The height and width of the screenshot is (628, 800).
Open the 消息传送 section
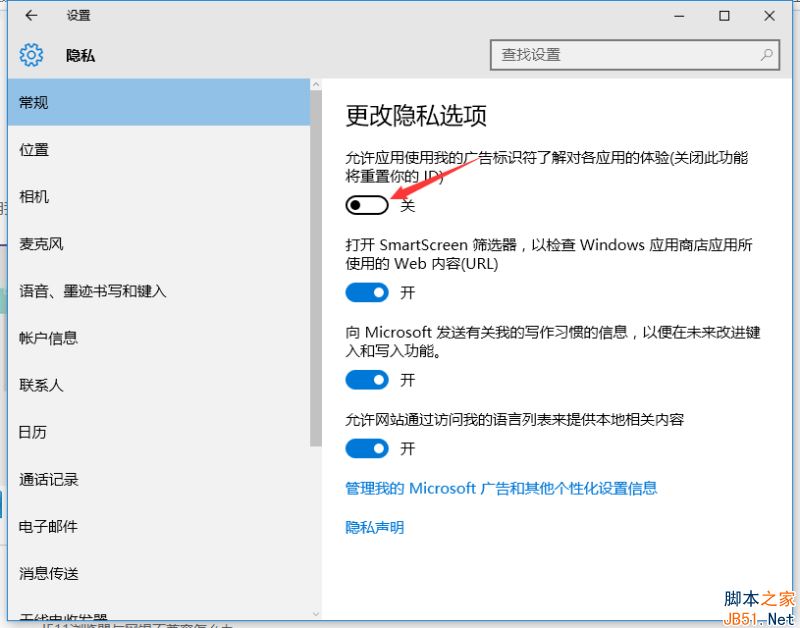pyautogui.click(x=159, y=573)
